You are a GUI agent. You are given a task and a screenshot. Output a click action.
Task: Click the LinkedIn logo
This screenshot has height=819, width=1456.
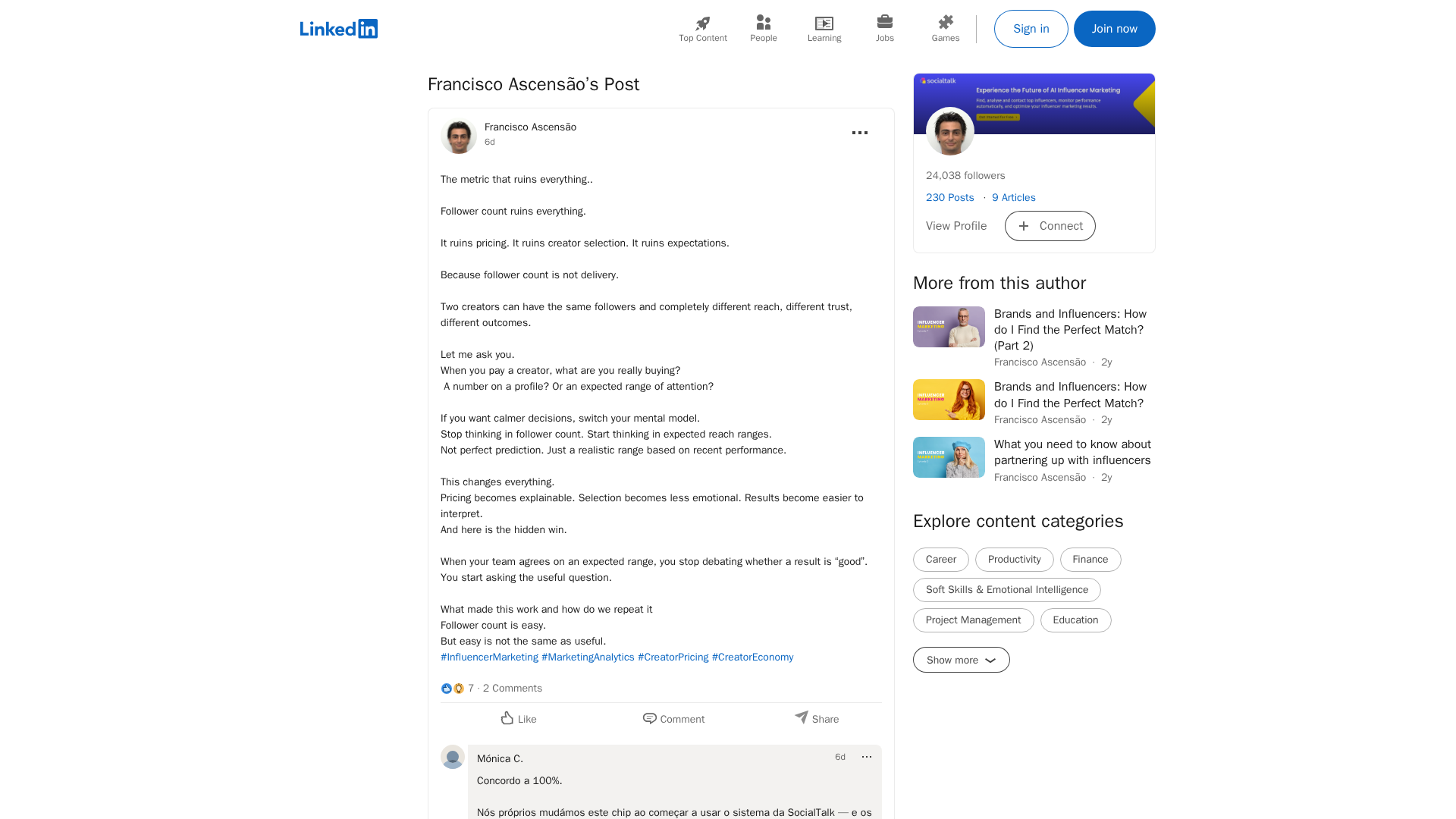[339, 29]
